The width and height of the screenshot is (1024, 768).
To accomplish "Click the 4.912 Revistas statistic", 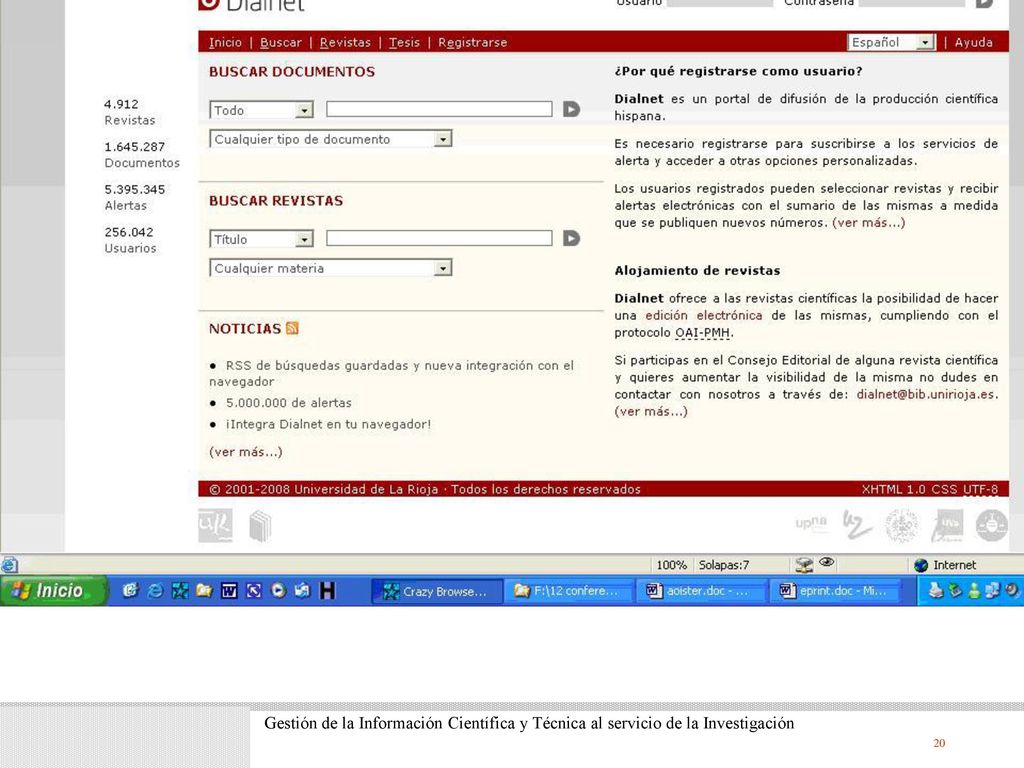I will 129,112.
